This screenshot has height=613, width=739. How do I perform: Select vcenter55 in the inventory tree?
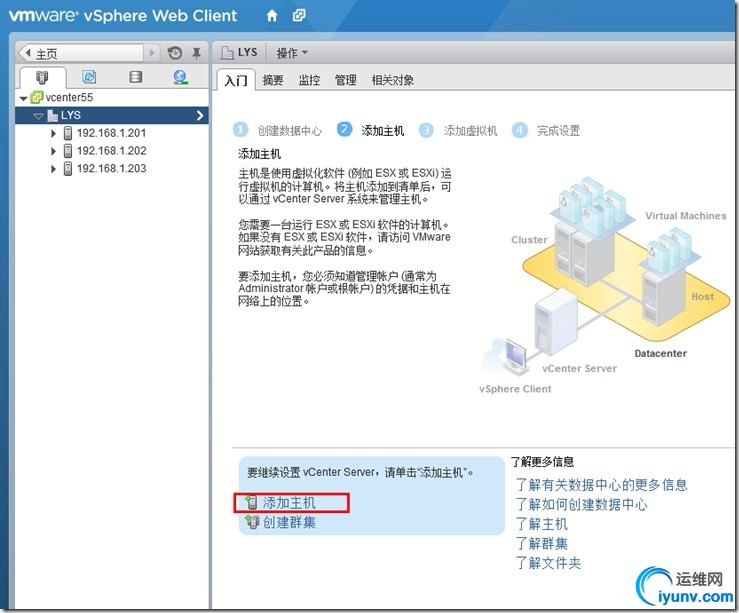coord(69,98)
